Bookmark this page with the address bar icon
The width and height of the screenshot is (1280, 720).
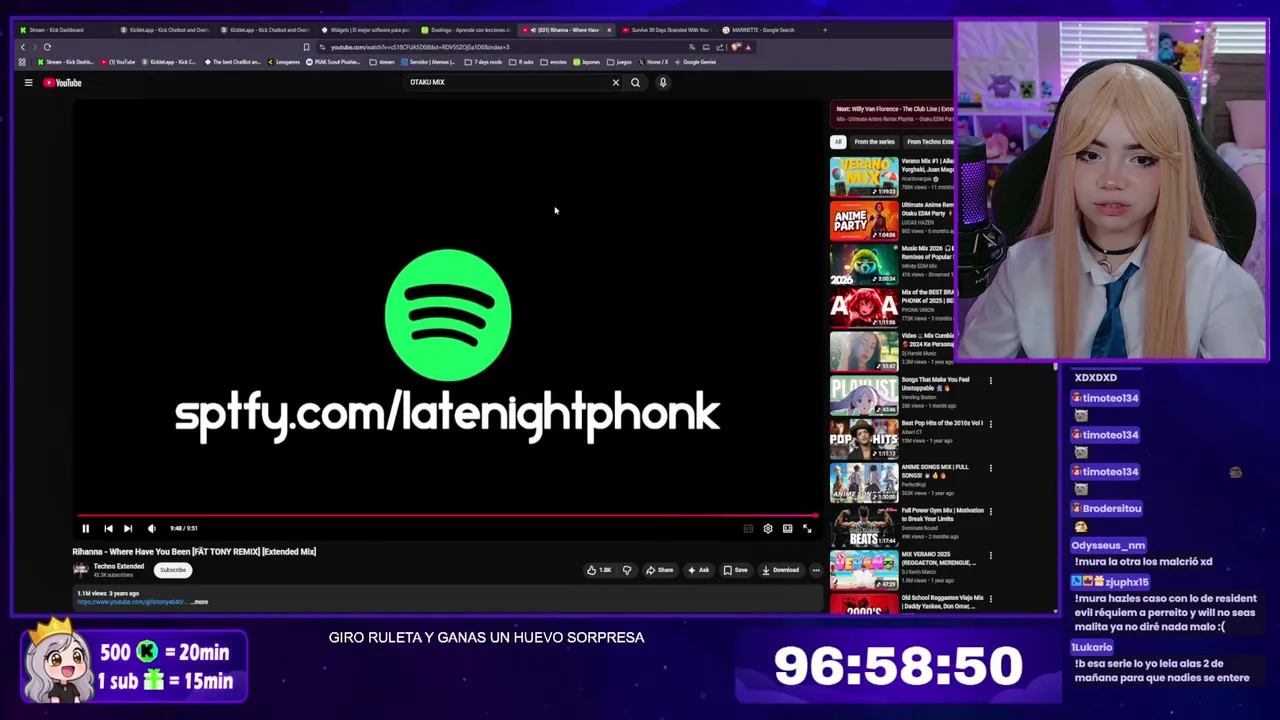click(306, 47)
